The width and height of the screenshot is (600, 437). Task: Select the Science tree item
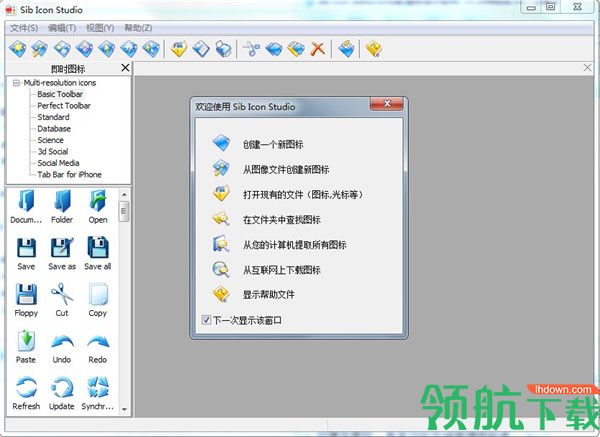point(51,140)
